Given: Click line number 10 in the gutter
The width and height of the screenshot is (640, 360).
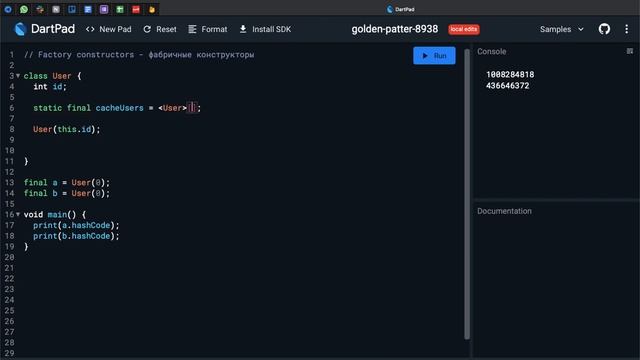Looking at the screenshot, I should point(9,151).
